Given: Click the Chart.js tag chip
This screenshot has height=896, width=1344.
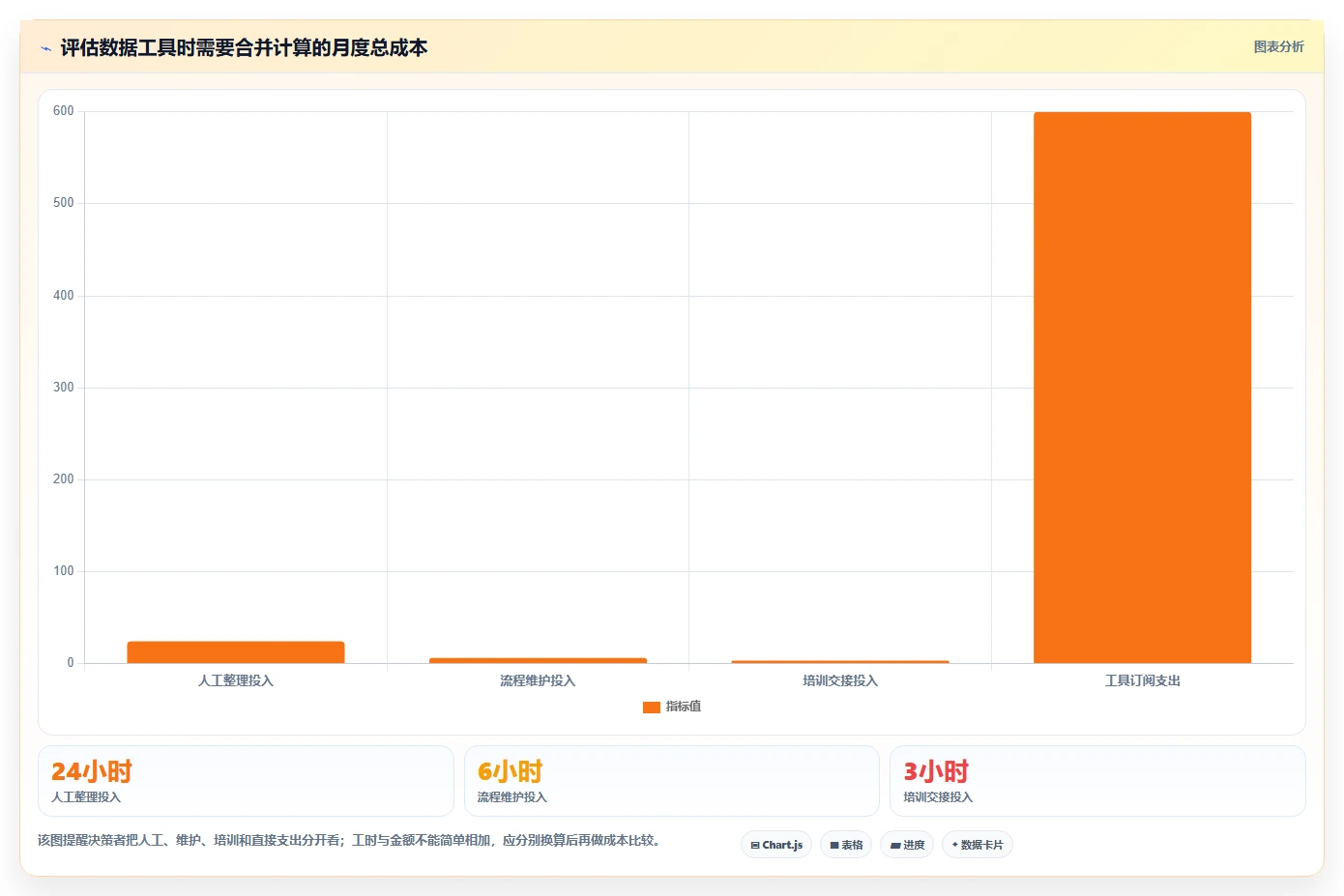Looking at the screenshot, I should coord(776,845).
